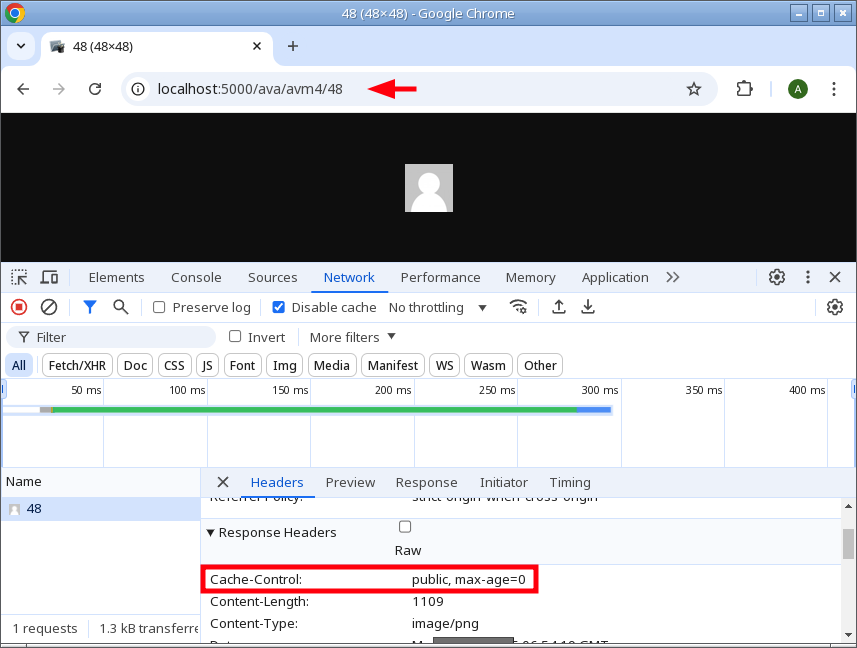Close the request details pane
The image size is (857, 648).
222,482
